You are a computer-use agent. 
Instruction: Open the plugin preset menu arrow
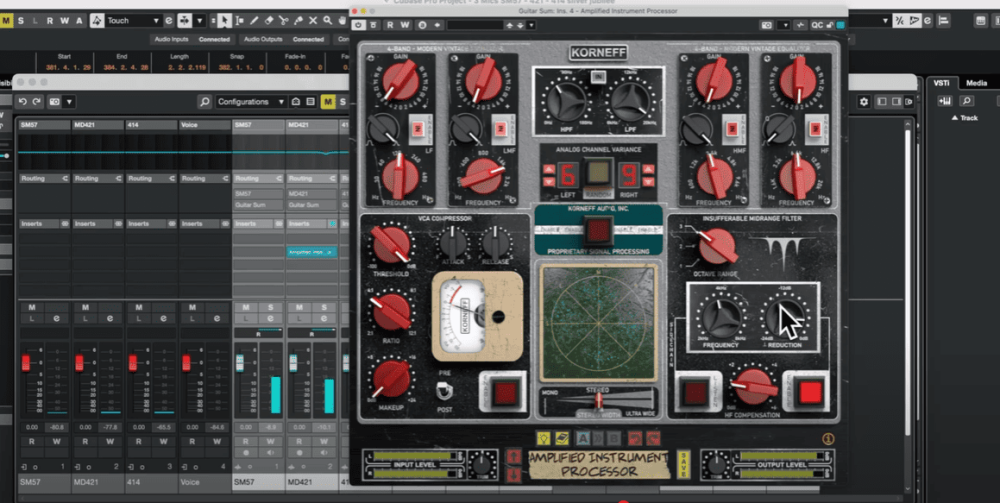tap(531, 25)
